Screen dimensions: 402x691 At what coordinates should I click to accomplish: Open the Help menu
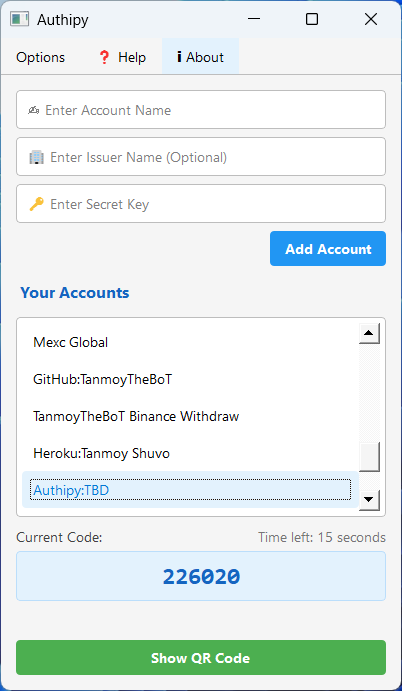click(x=122, y=57)
